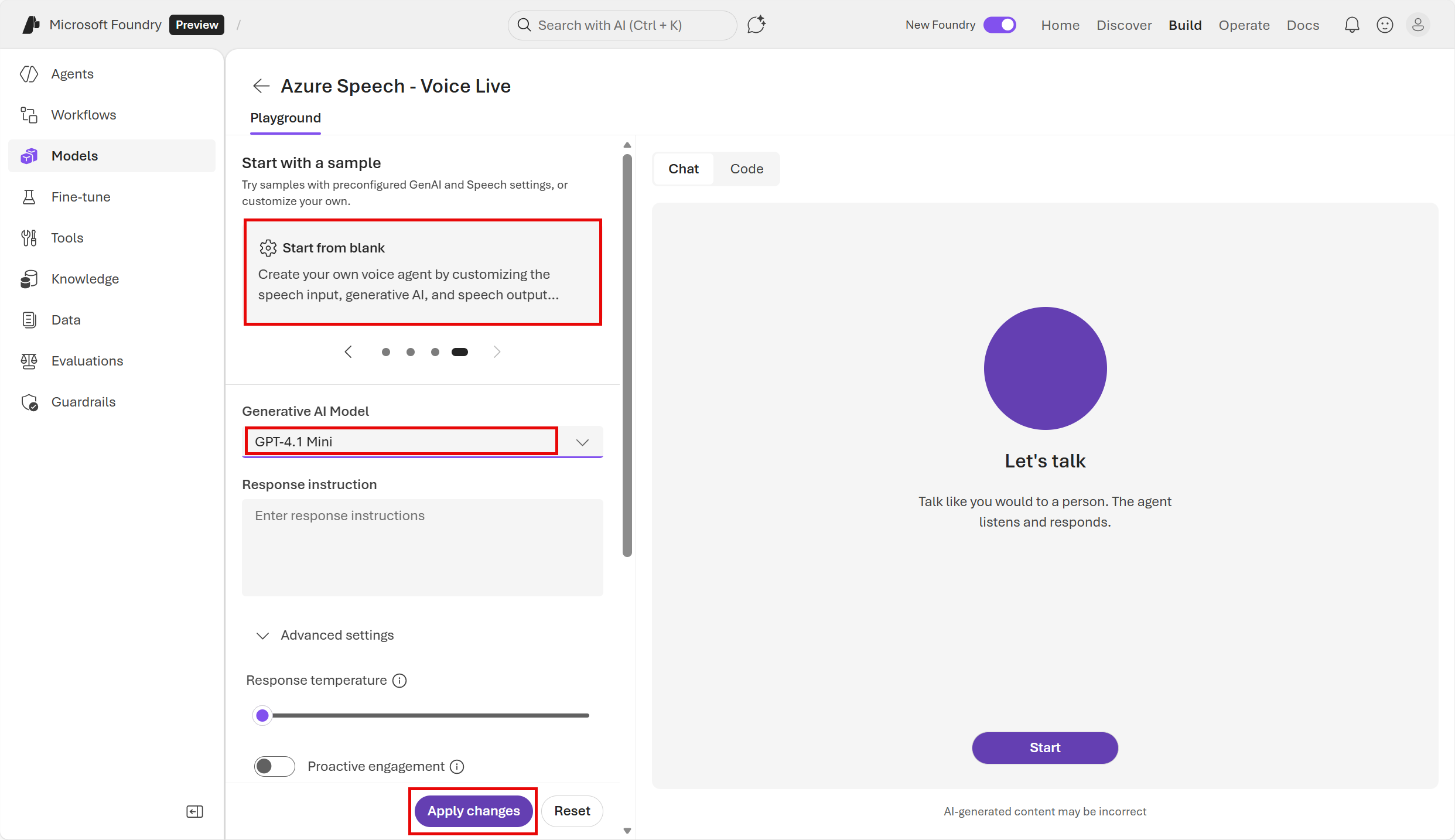Open the Agents section in the sidebar

tap(72, 74)
